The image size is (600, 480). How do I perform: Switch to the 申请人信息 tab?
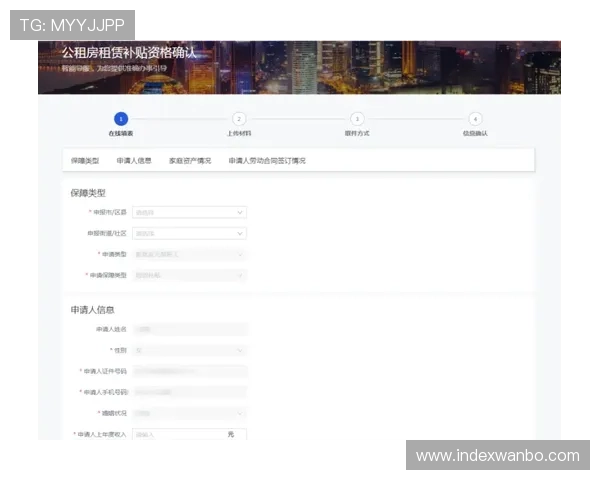134,161
